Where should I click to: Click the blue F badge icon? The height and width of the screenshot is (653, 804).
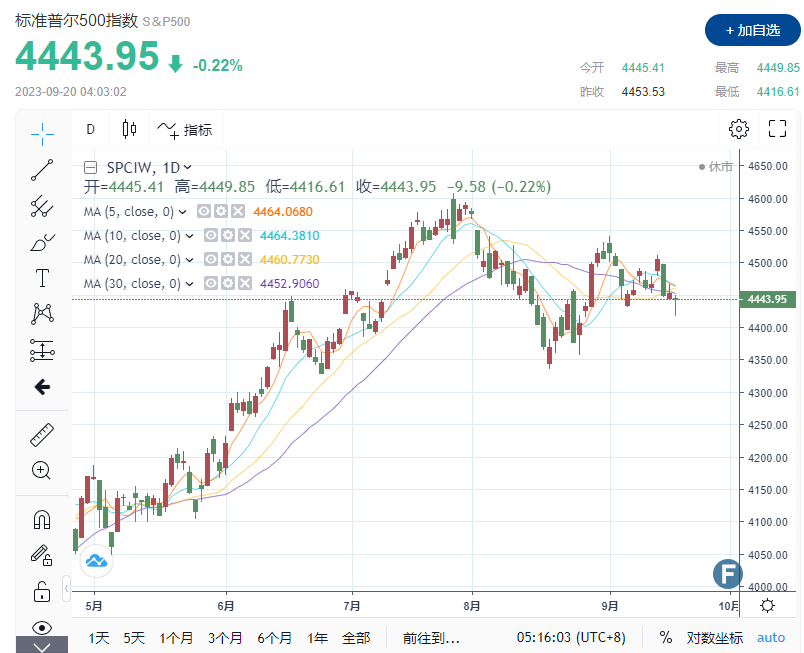pos(728,574)
